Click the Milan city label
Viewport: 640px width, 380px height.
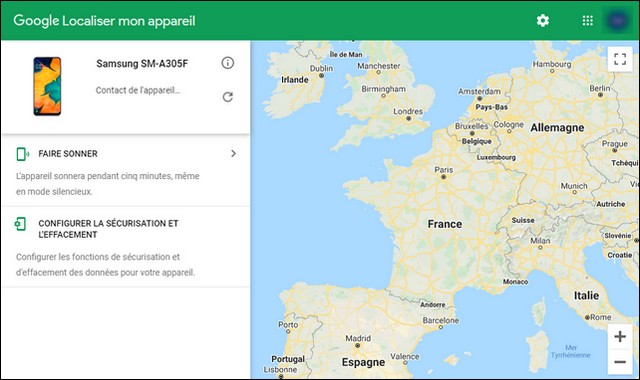click(x=540, y=241)
